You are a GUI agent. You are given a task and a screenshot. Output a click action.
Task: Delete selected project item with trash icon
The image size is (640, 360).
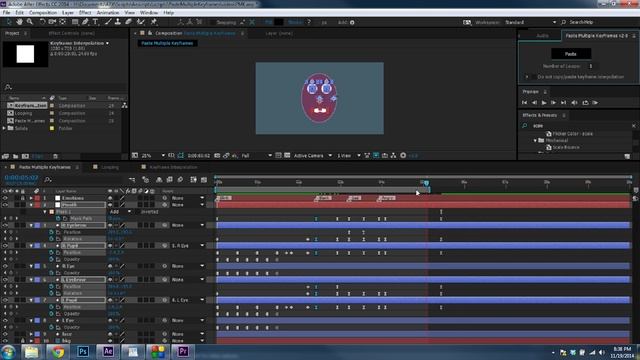pyautogui.click(x=56, y=156)
